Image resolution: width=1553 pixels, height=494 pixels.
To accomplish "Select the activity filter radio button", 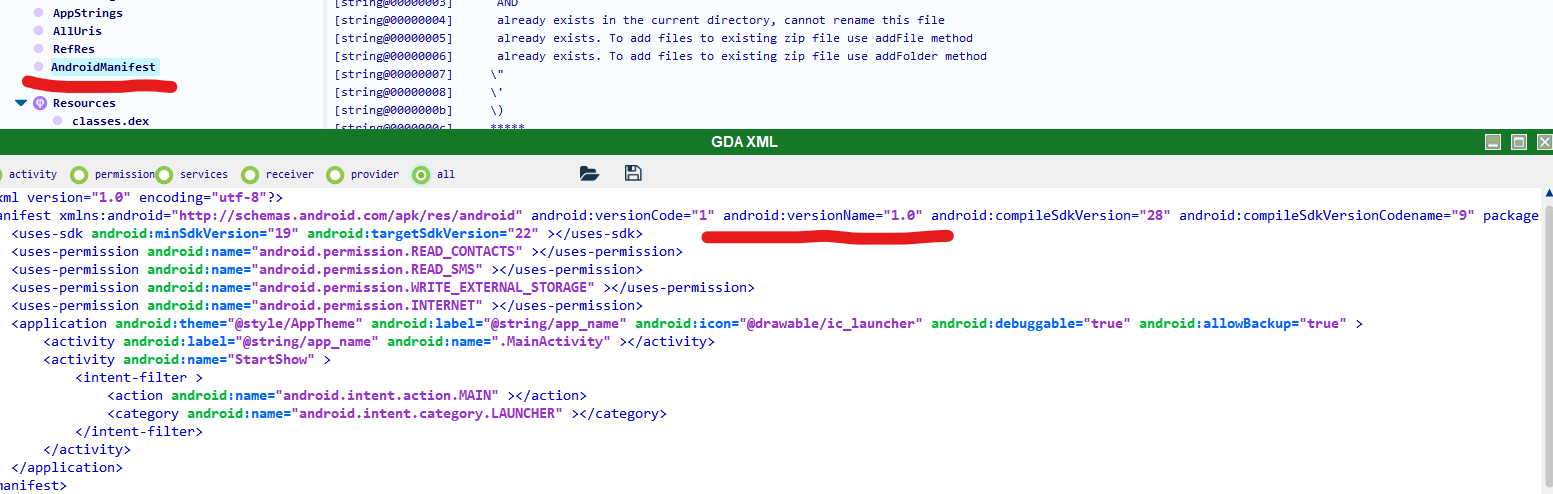I will (1, 174).
